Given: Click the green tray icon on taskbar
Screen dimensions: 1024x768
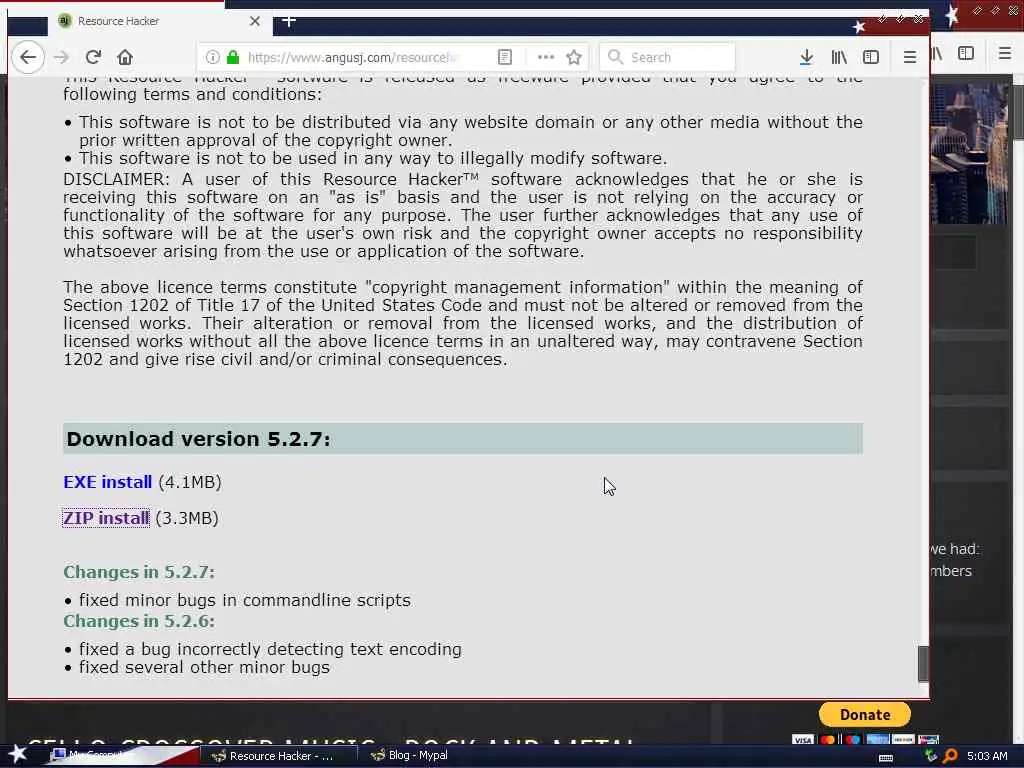Looking at the screenshot, I should coord(931,756).
